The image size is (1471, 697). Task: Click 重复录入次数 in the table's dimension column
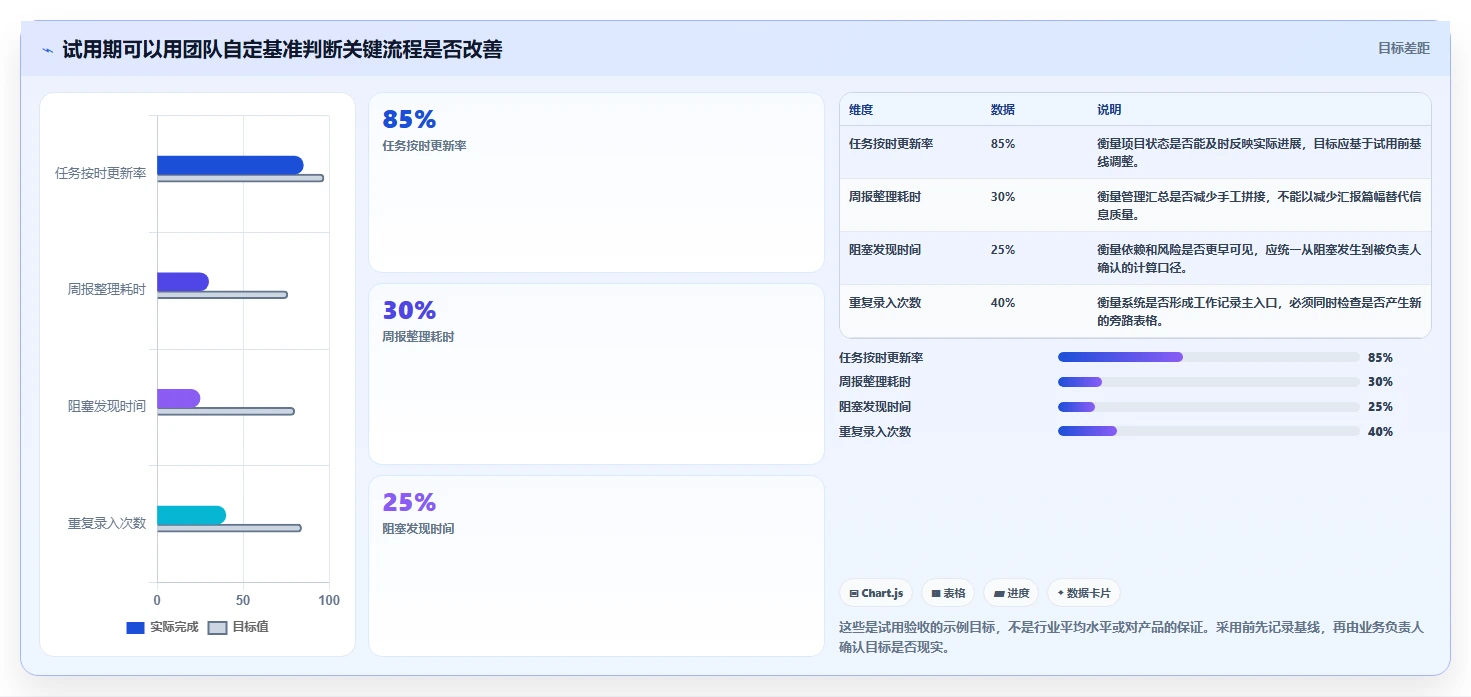[885, 303]
